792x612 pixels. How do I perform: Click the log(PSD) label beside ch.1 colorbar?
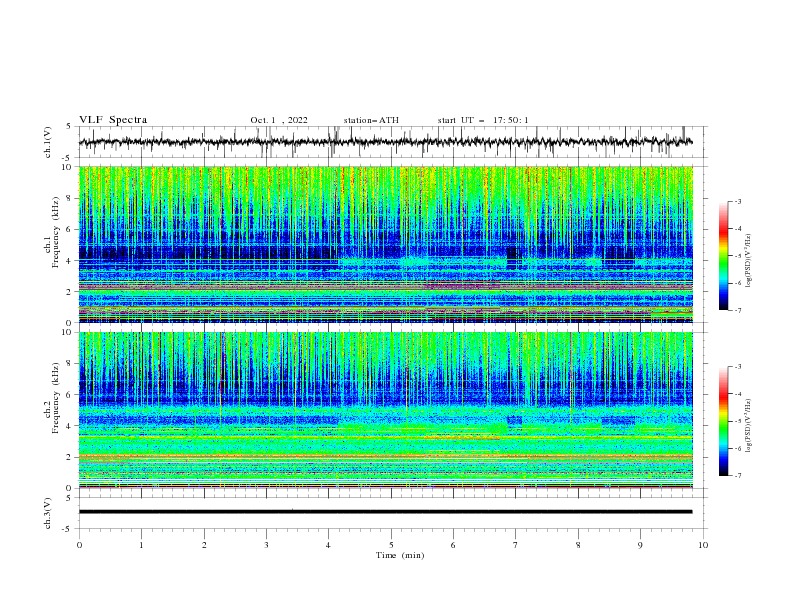tap(748, 261)
